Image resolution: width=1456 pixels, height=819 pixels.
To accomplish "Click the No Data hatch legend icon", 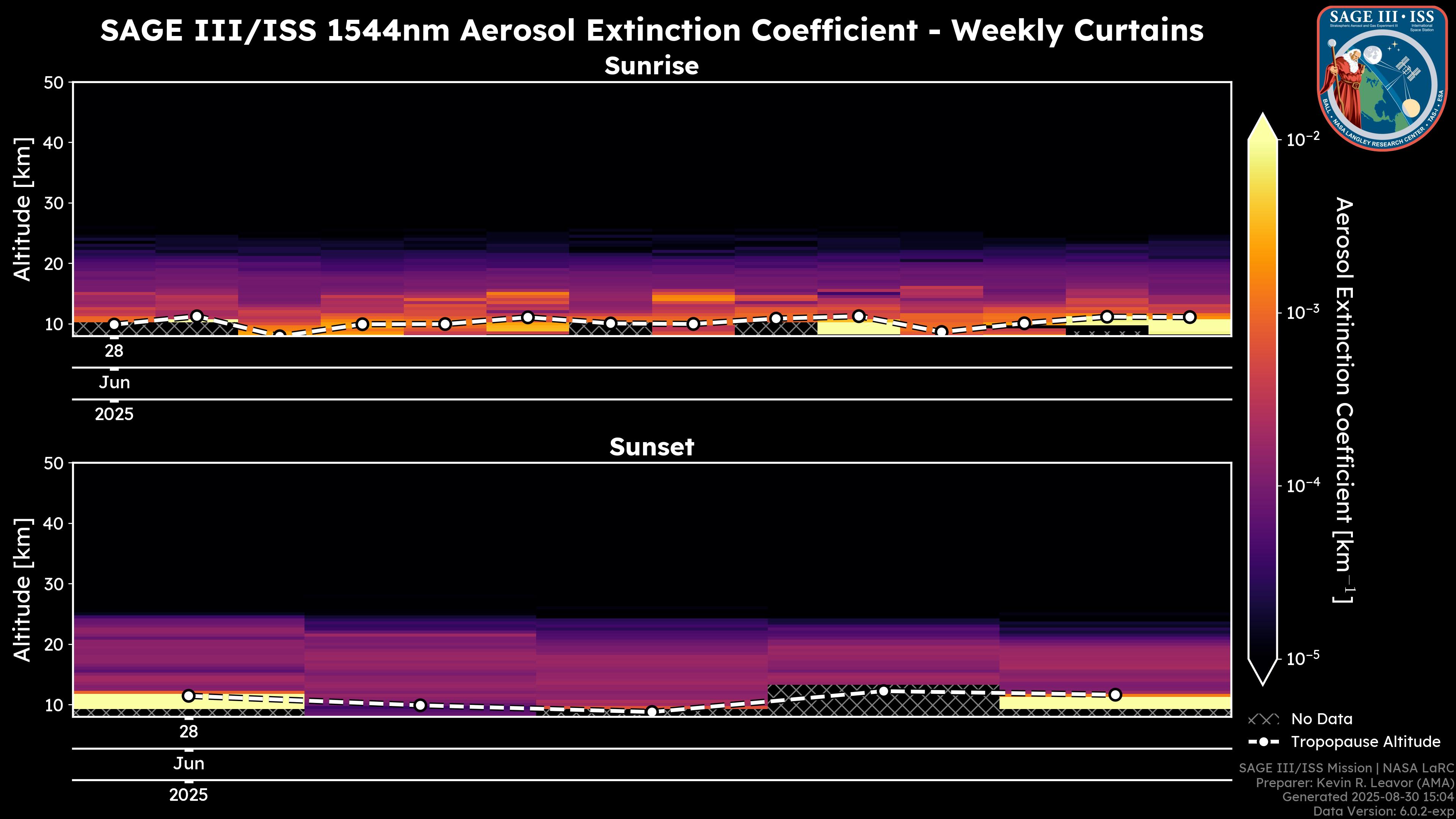I will point(1263,720).
